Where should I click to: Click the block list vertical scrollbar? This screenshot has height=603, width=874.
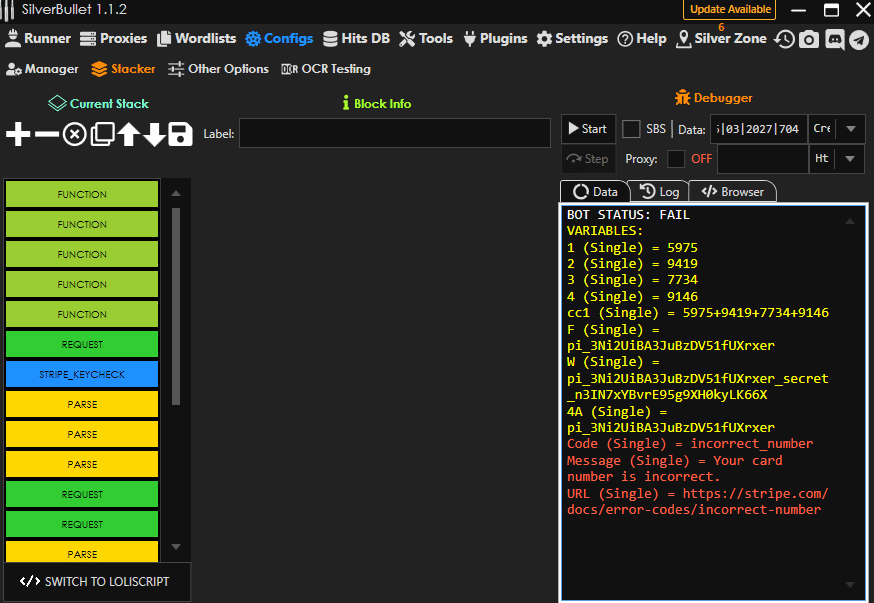(x=176, y=305)
